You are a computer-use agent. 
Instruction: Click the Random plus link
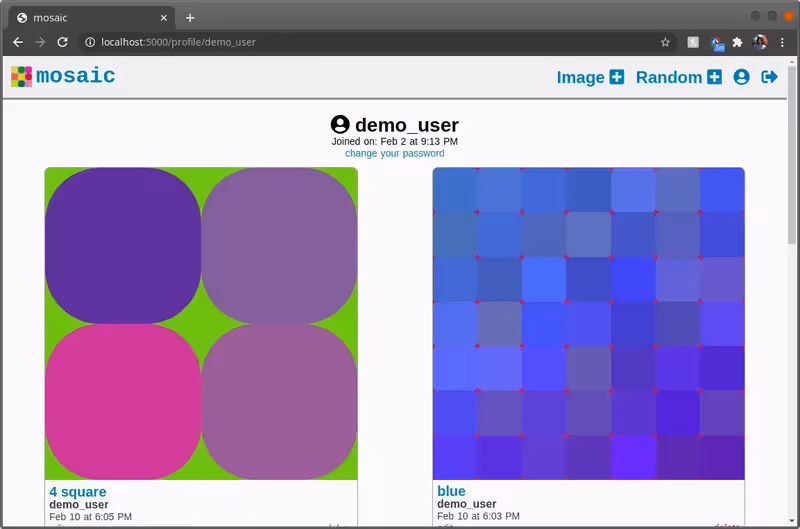click(678, 77)
